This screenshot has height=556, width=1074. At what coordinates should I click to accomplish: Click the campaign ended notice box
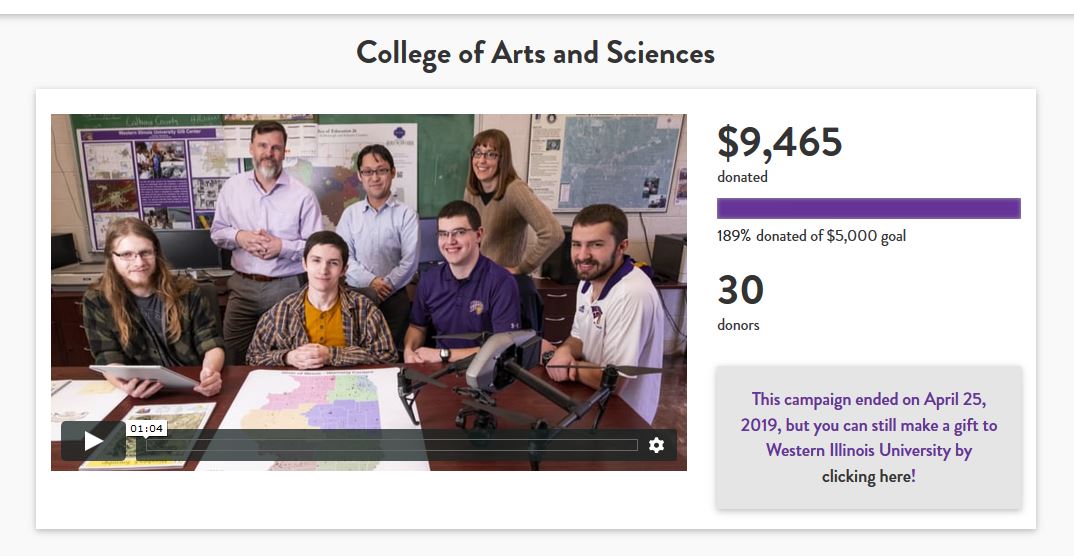pyautogui.click(x=868, y=437)
